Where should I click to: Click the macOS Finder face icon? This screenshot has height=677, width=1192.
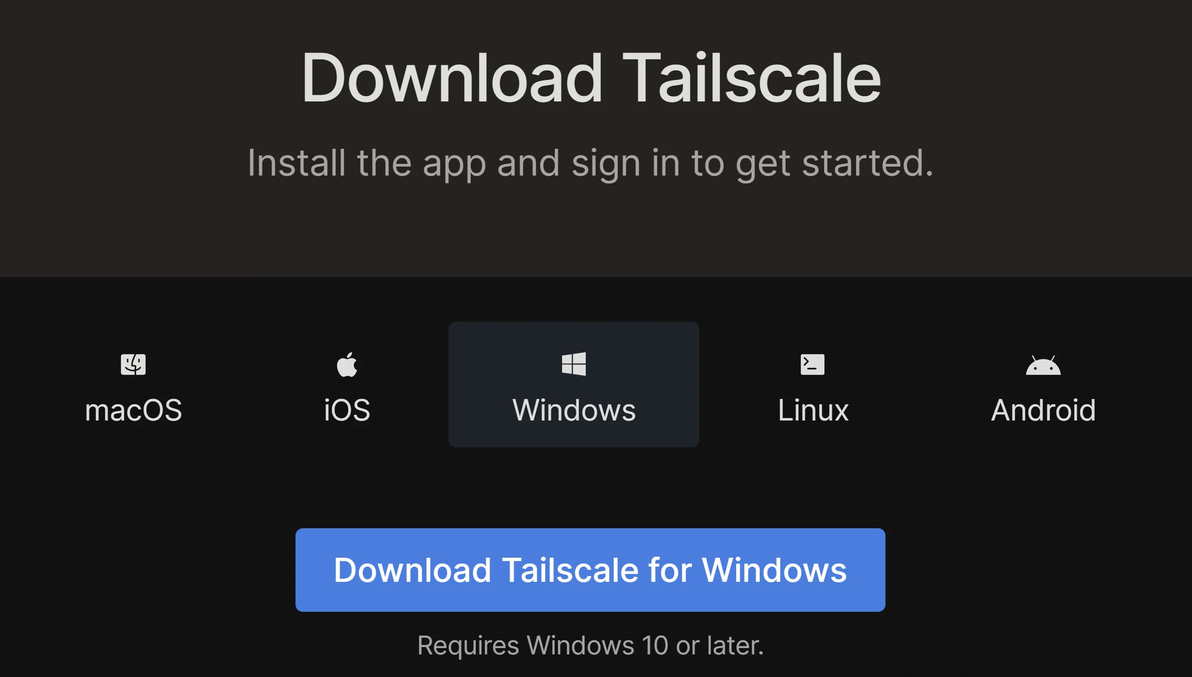[x=133, y=365]
